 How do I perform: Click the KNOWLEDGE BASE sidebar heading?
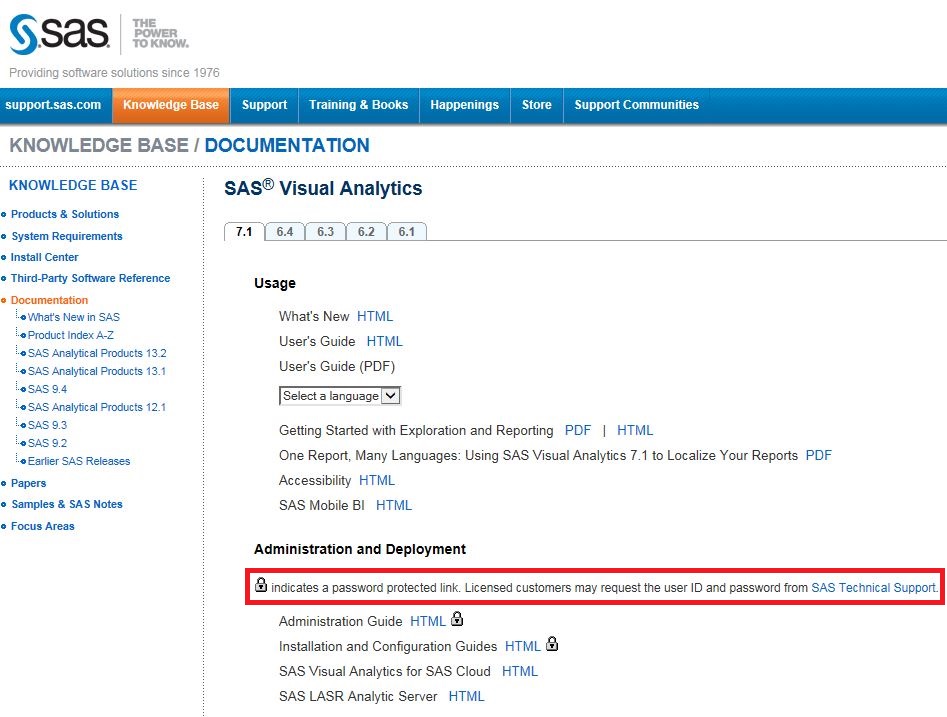(73, 185)
